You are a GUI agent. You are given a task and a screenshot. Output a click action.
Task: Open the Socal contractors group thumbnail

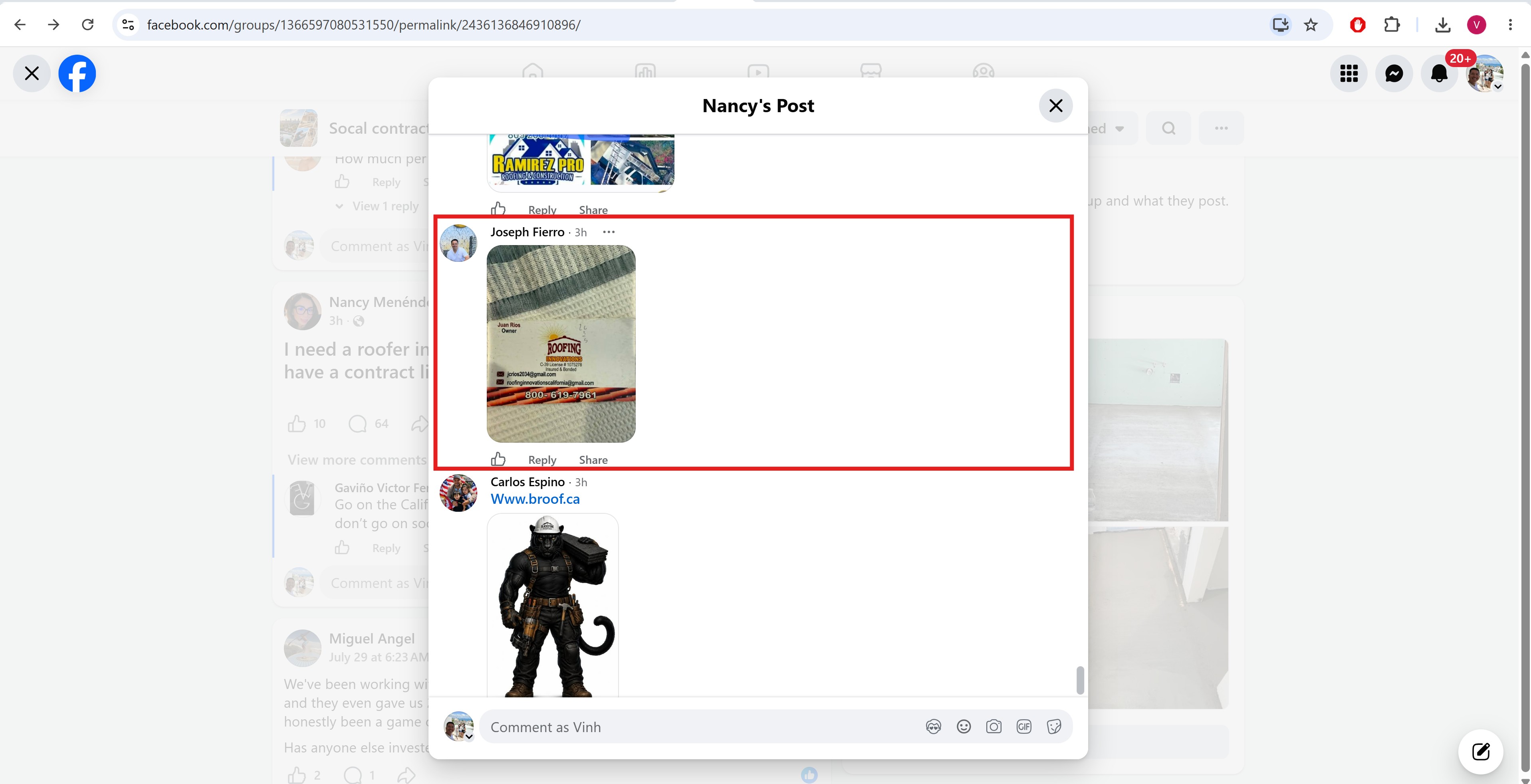pyautogui.click(x=298, y=128)
